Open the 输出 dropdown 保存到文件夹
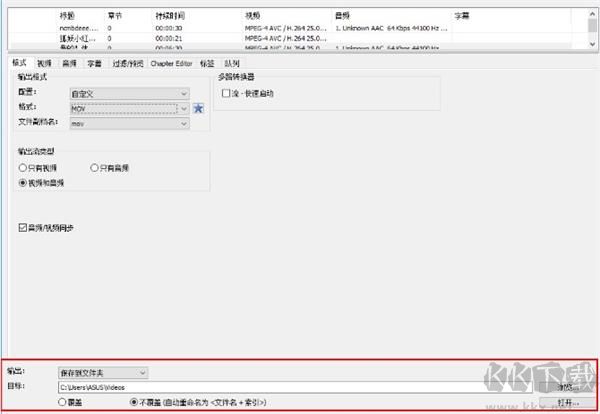 tap(103, 373)
